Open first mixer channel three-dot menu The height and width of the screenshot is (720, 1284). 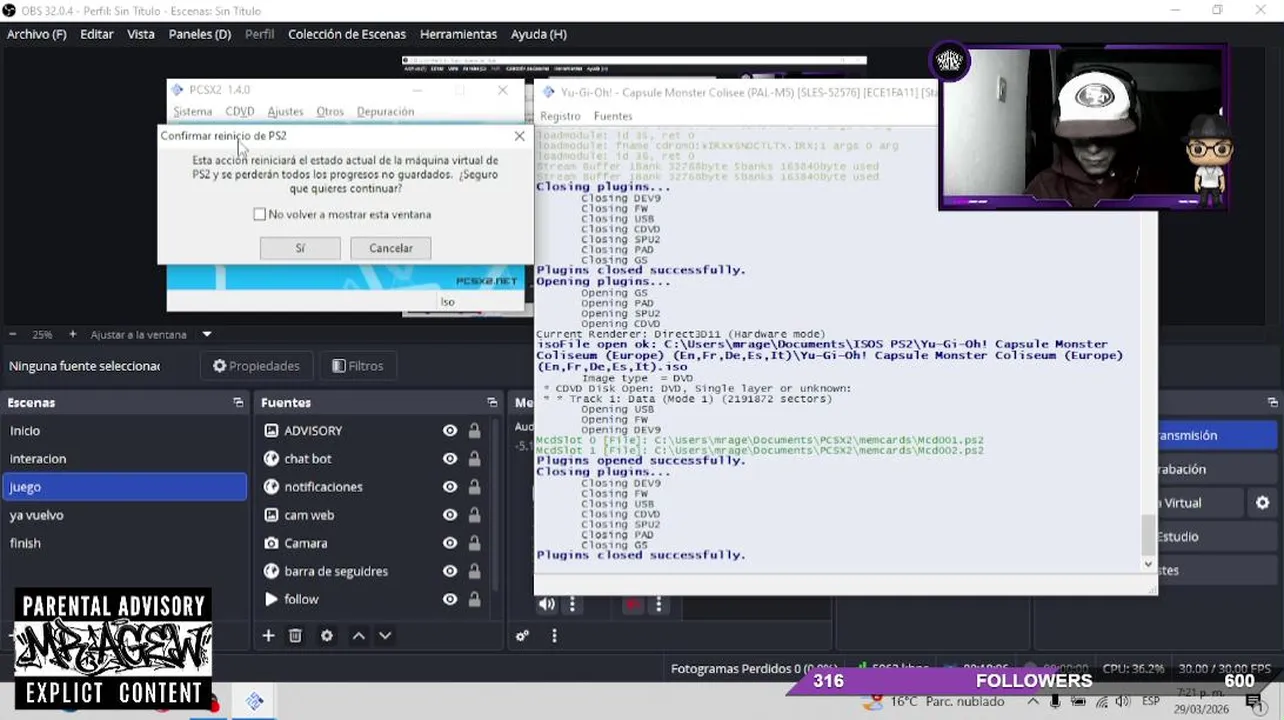[573, 604]
